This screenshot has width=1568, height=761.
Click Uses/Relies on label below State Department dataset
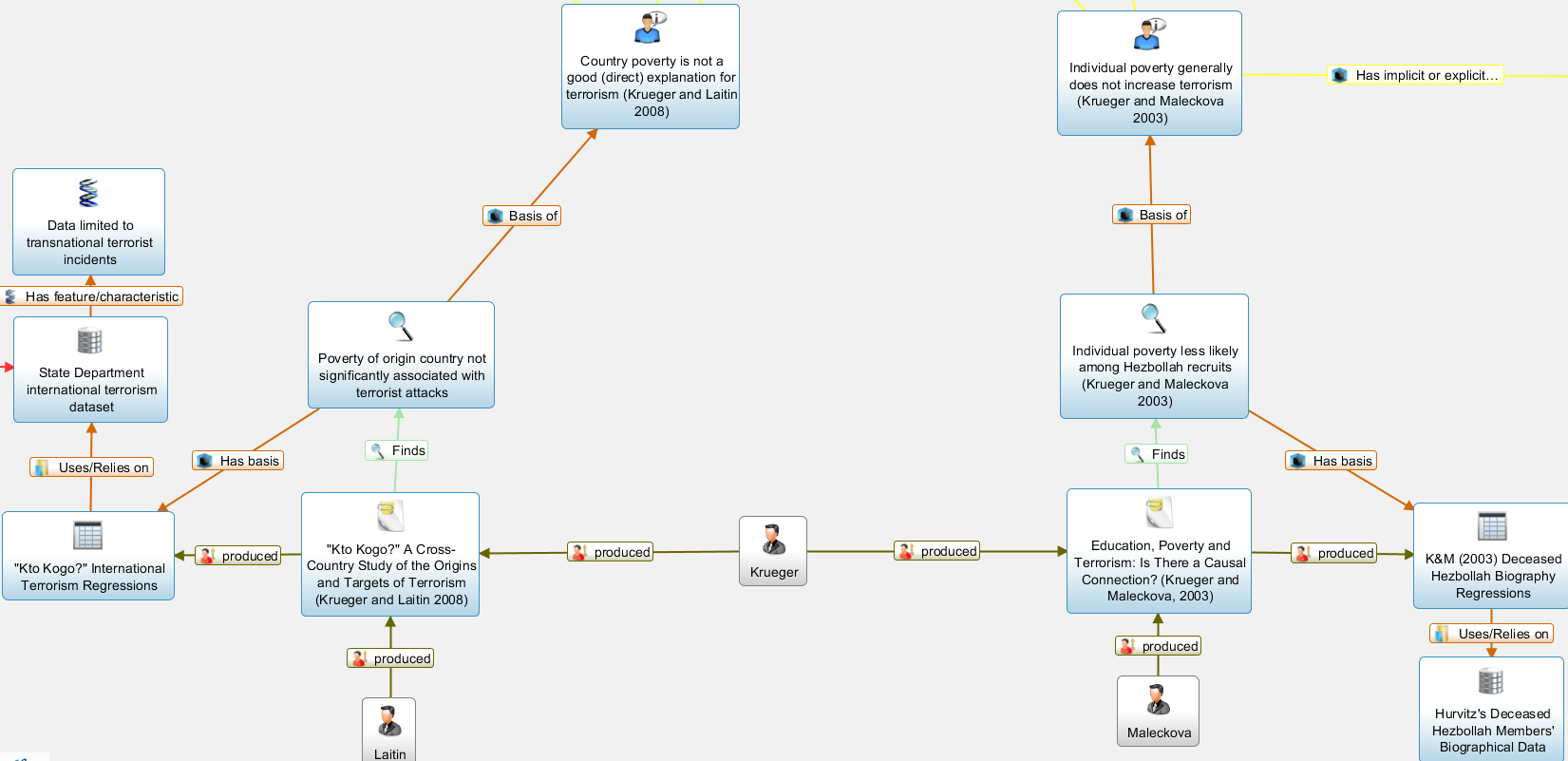[x=93, y=467]
